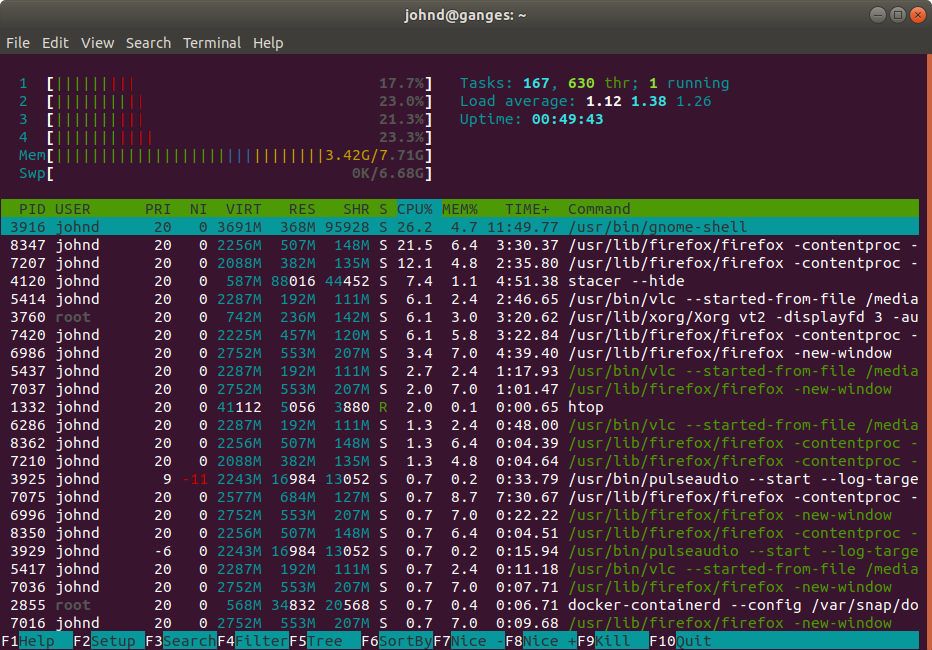Image resolution: width=932 pixels, height=650 pixels.
Task: Click the Tasks count line
Action: [594, 83]
